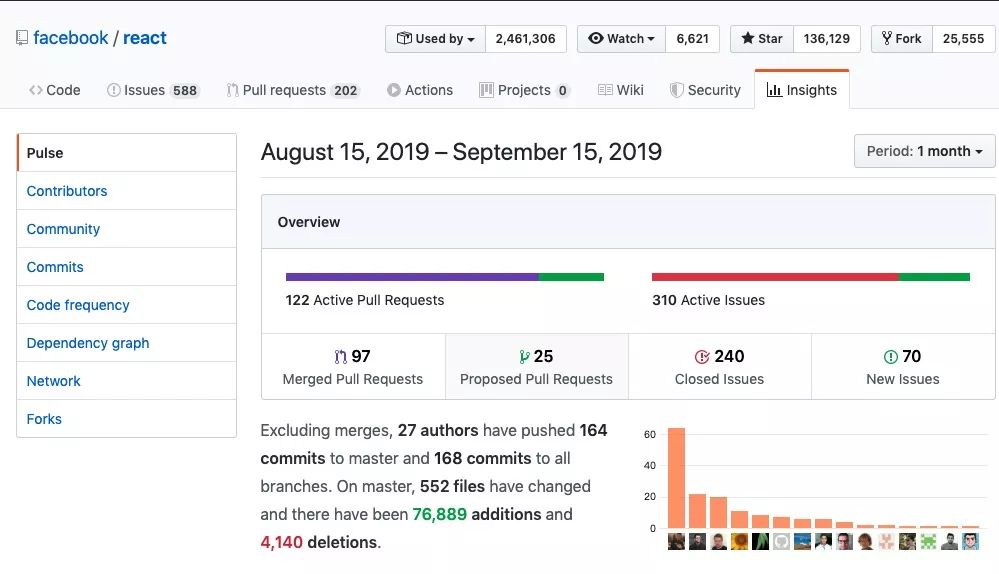999x574 pixels.
Task: Click the proposed pull requests branch icon
Action: 524,357
